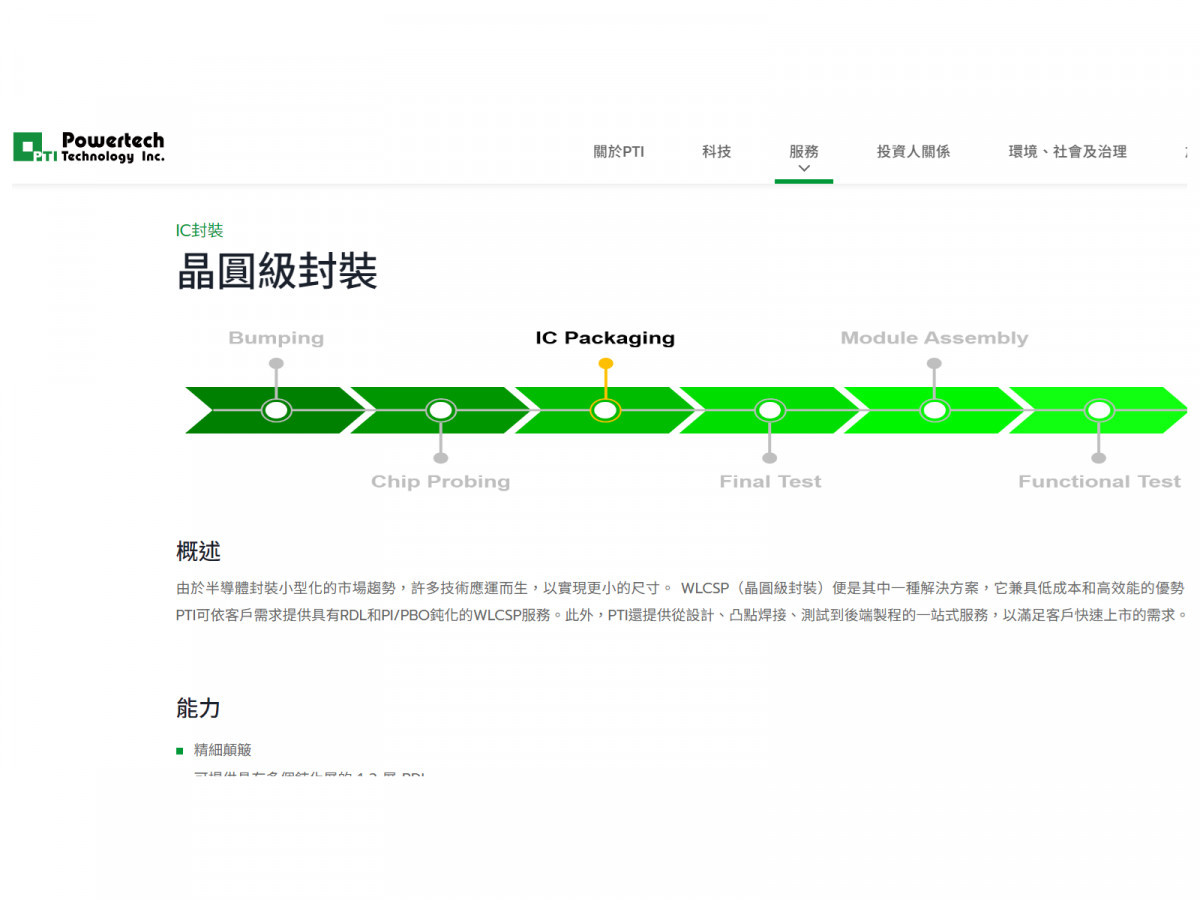
Task: Select the Chip Probing circle node
Action: [x=441, y=410]
